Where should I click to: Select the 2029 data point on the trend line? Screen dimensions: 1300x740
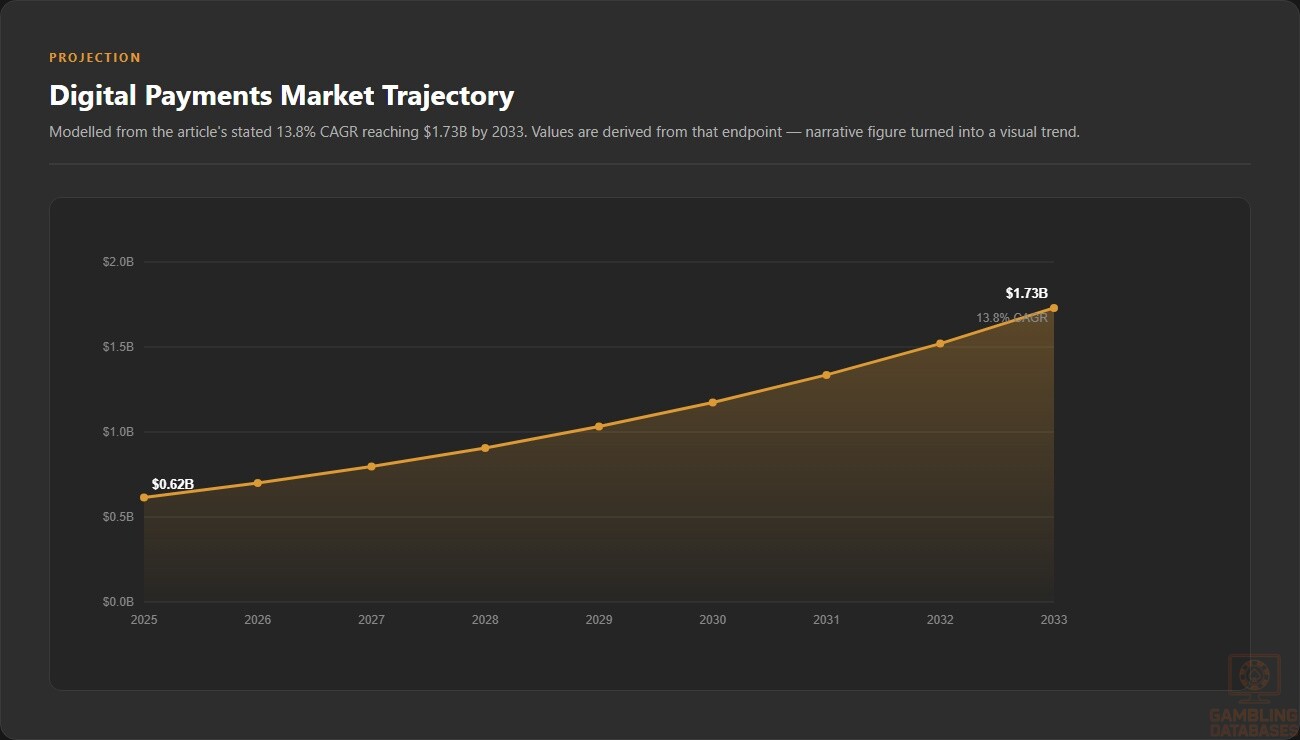coord(599,426)
